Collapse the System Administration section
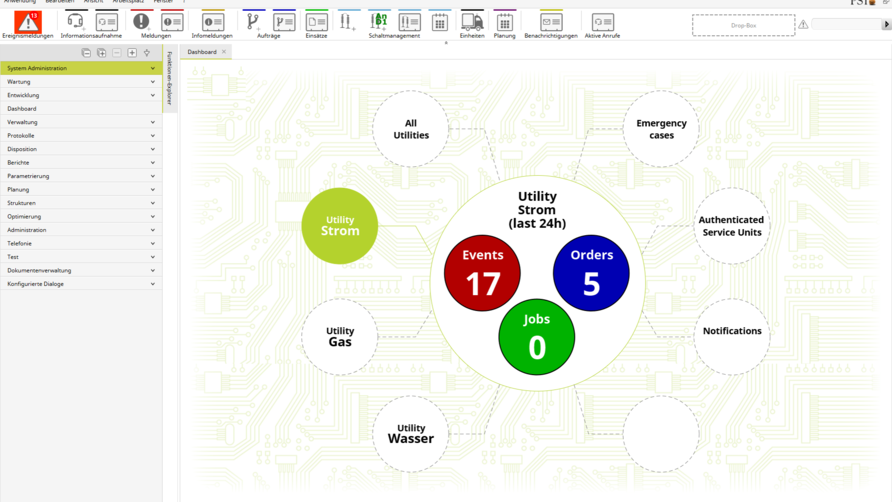This screenshot has width=892, height=502. point(152,68)
